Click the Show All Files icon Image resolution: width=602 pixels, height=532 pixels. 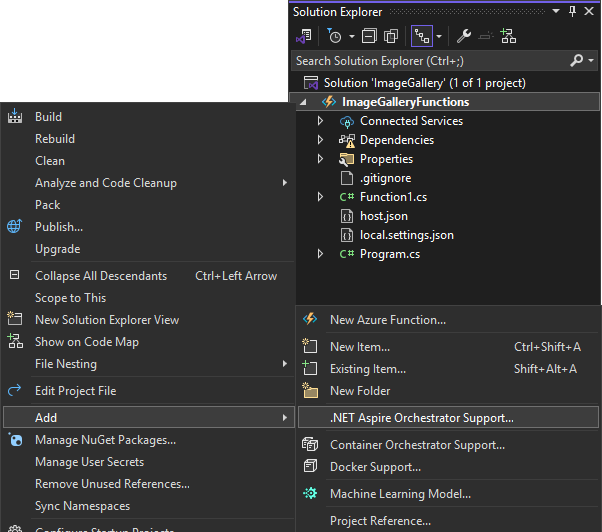tap(391, 36)
